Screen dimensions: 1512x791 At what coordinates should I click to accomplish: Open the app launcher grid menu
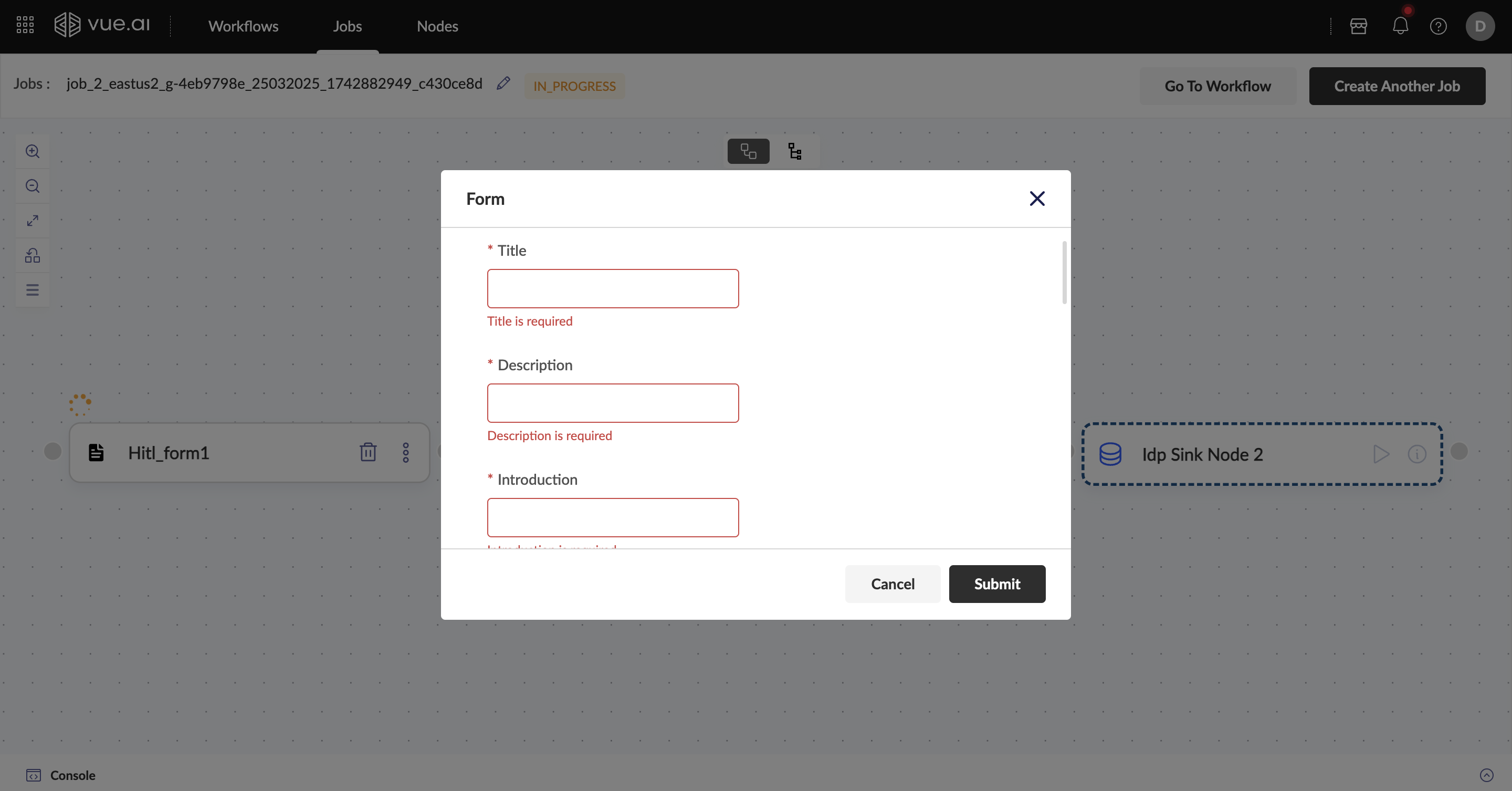[x=25, y=25]
